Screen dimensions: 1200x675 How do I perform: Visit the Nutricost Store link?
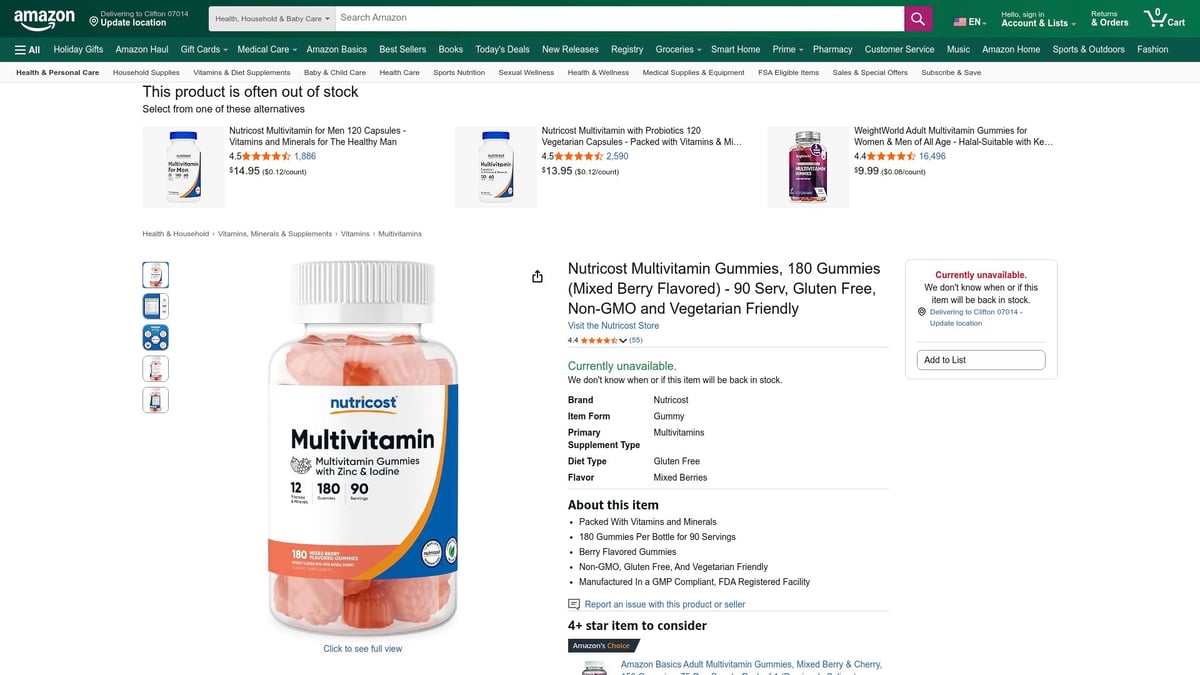point(613,325)
